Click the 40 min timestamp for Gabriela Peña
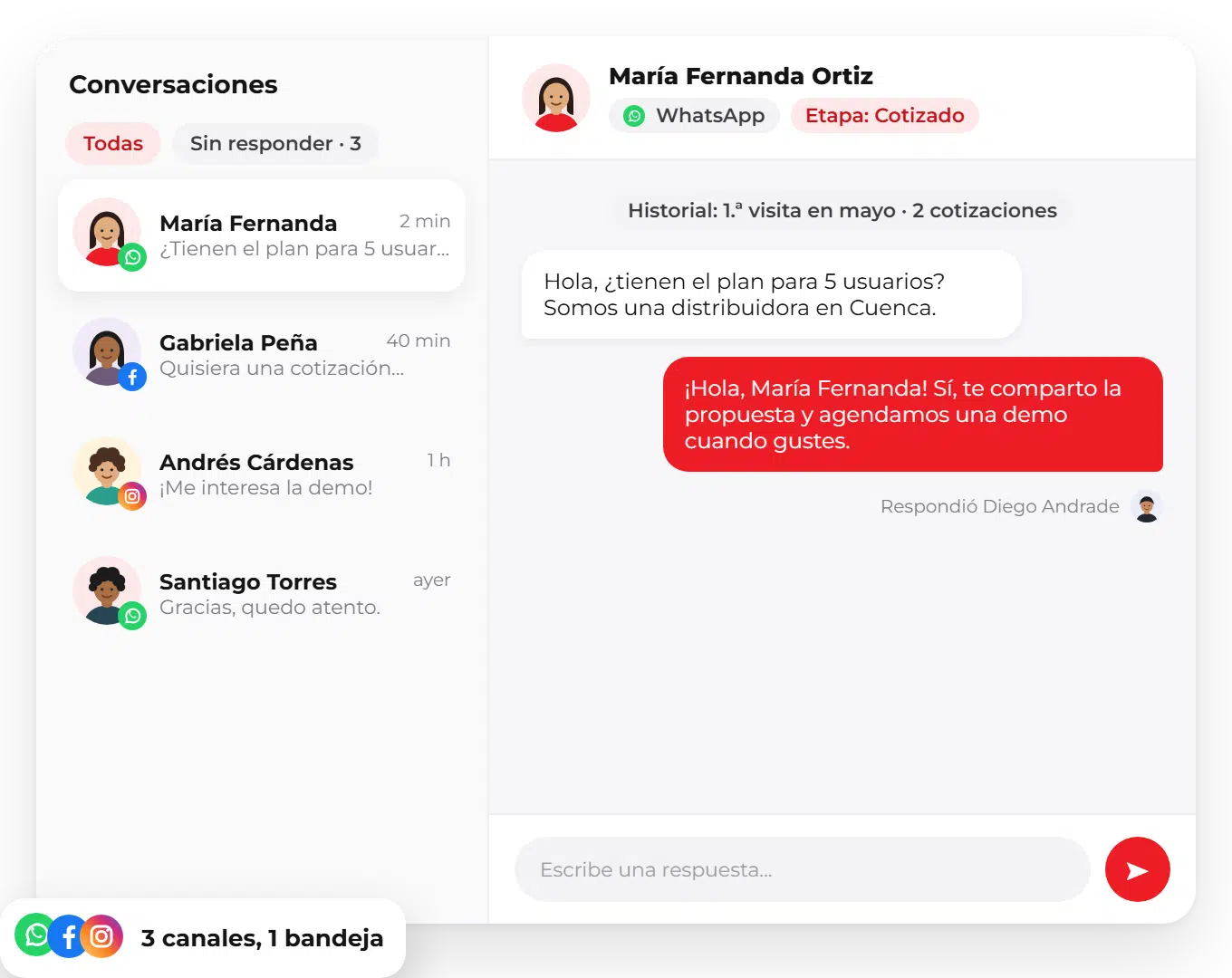 point(419,340)
